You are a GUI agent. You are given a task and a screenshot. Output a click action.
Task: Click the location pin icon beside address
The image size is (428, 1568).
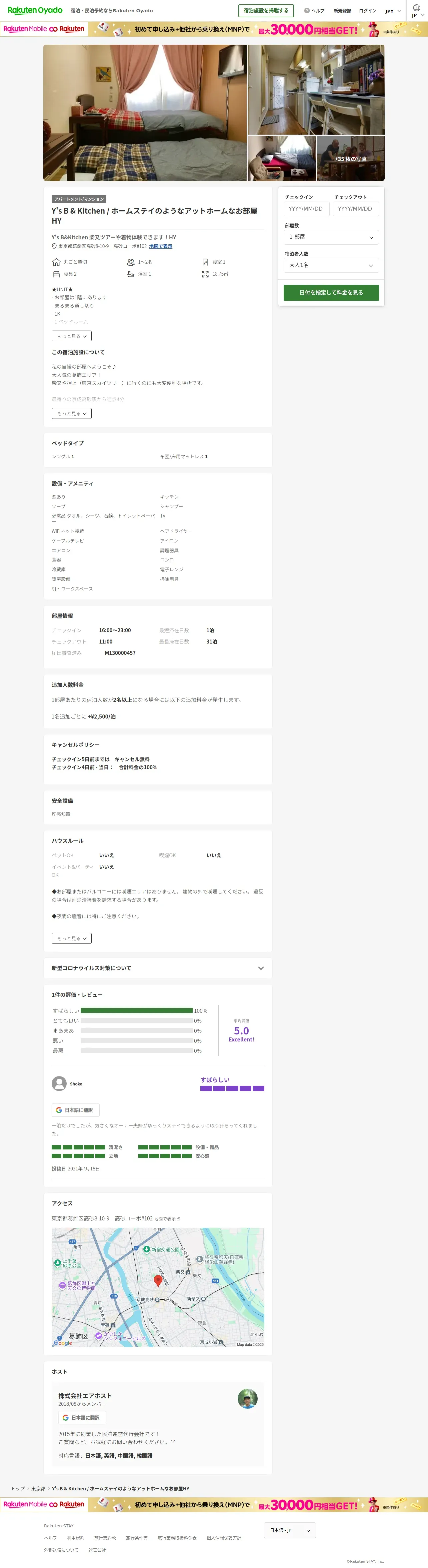tap(54, 246)
